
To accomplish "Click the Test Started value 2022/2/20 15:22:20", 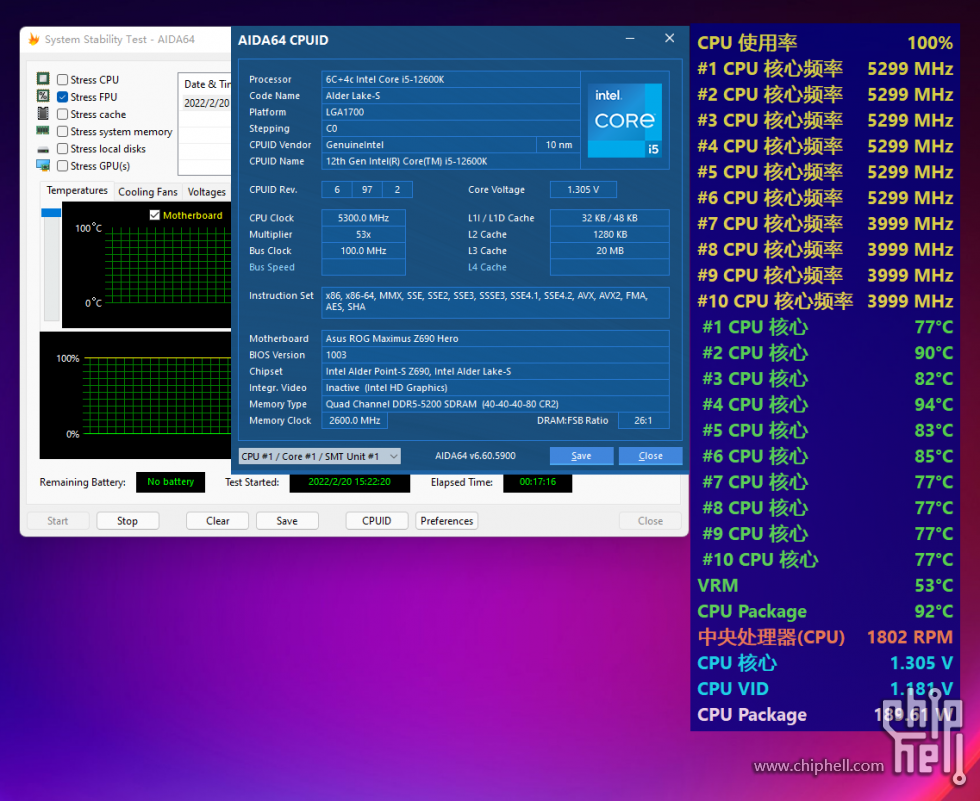I will click(x=349, y=482).
